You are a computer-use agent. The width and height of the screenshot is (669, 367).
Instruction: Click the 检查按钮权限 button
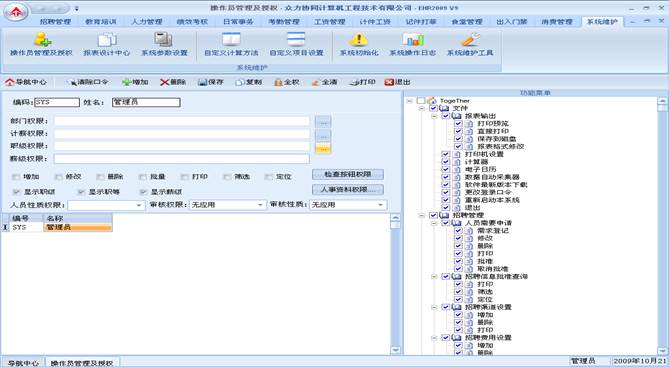[x=348, y=174]
